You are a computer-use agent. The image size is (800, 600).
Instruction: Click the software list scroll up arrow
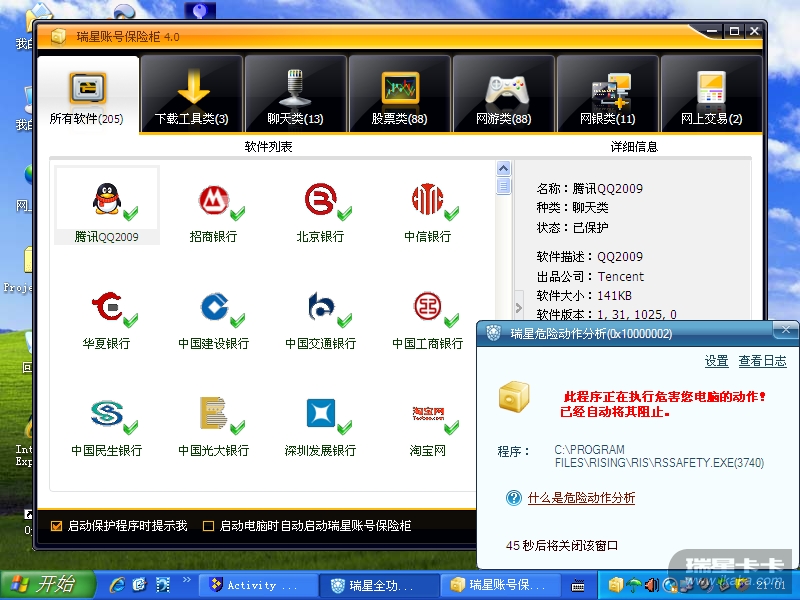click(x=504, y=168)
